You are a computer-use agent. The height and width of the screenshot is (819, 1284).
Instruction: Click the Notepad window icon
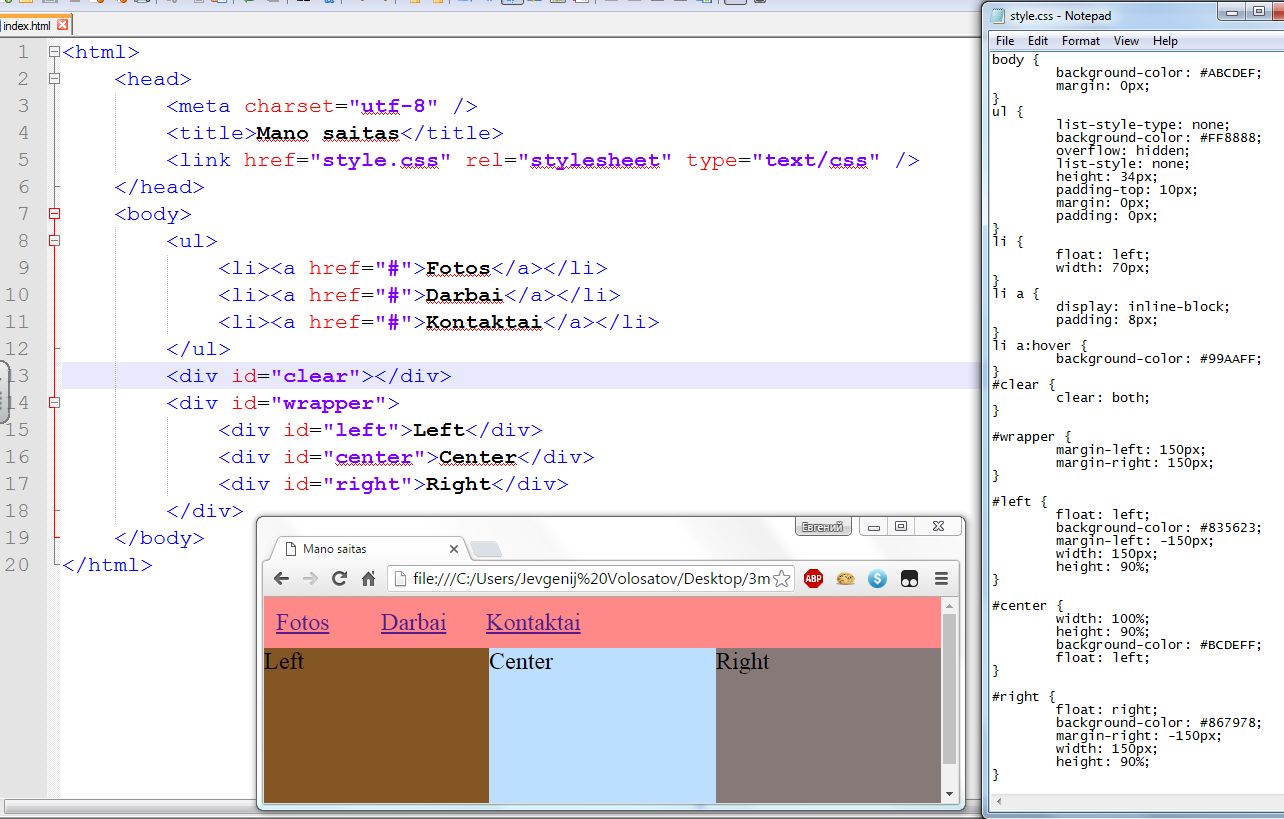pyautogui.click(x=998, y=15)
